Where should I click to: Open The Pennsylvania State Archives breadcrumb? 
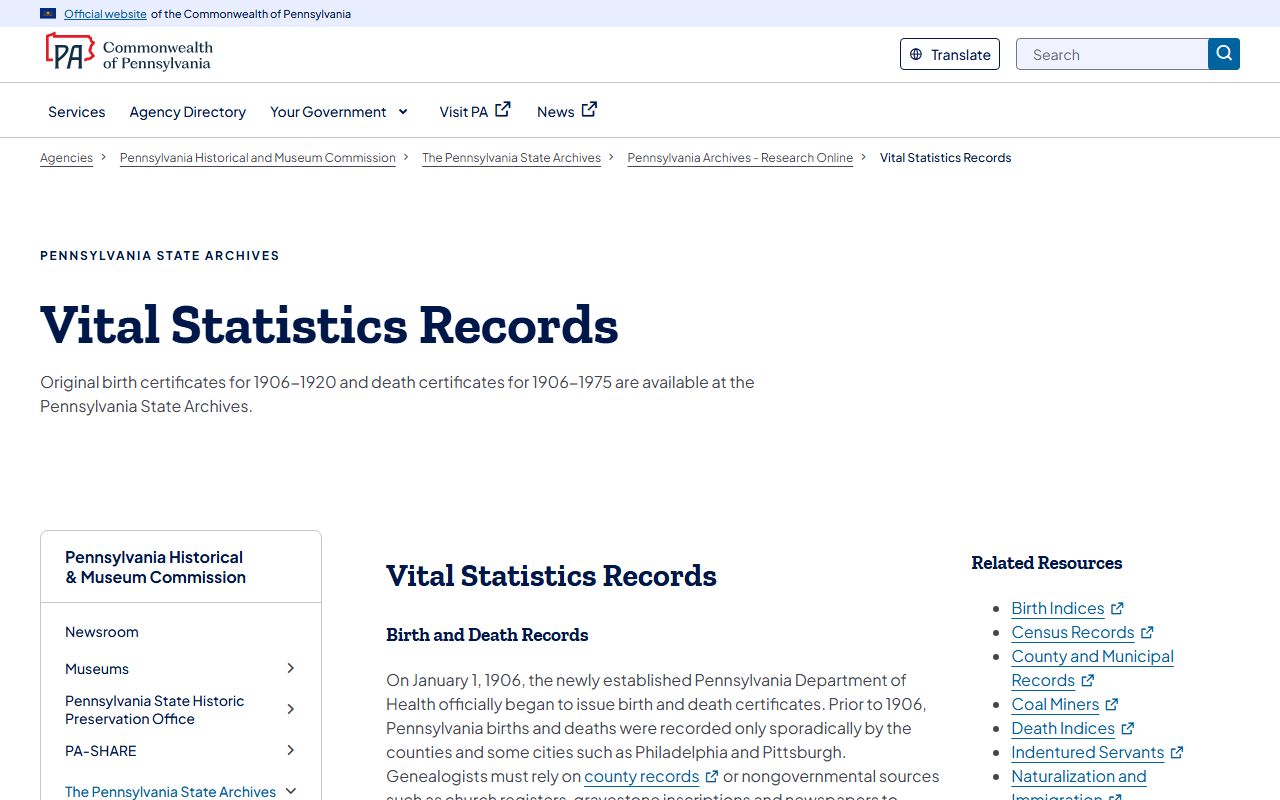pyautogui.click(x=511, y=158)
